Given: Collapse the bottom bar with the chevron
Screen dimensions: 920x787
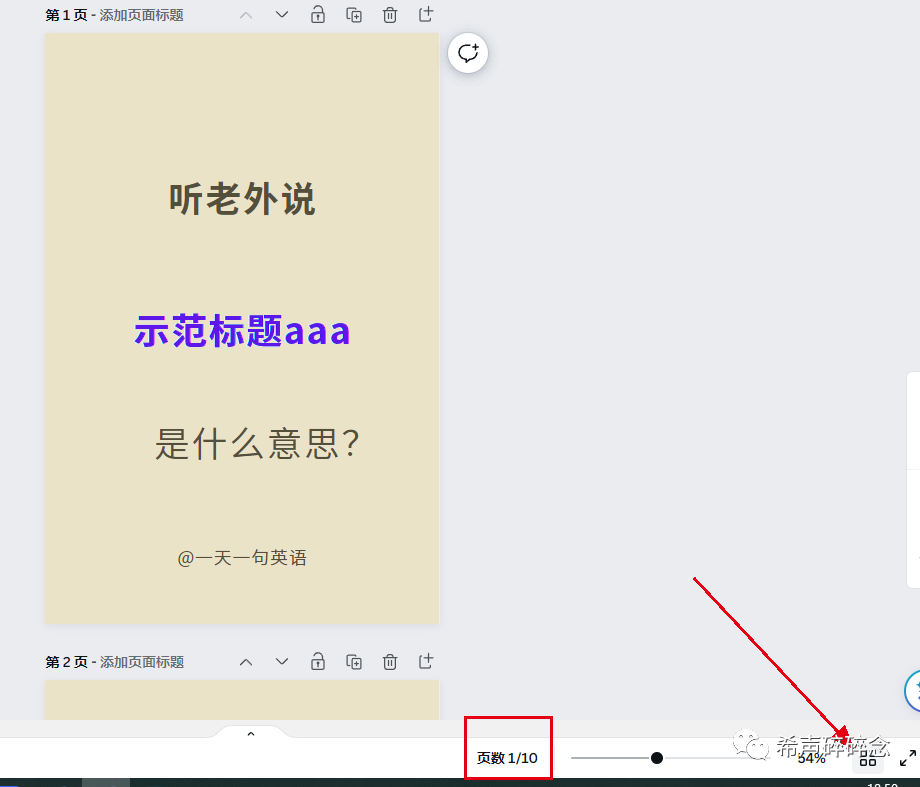Looking at the screenshot, I should 251,732.
